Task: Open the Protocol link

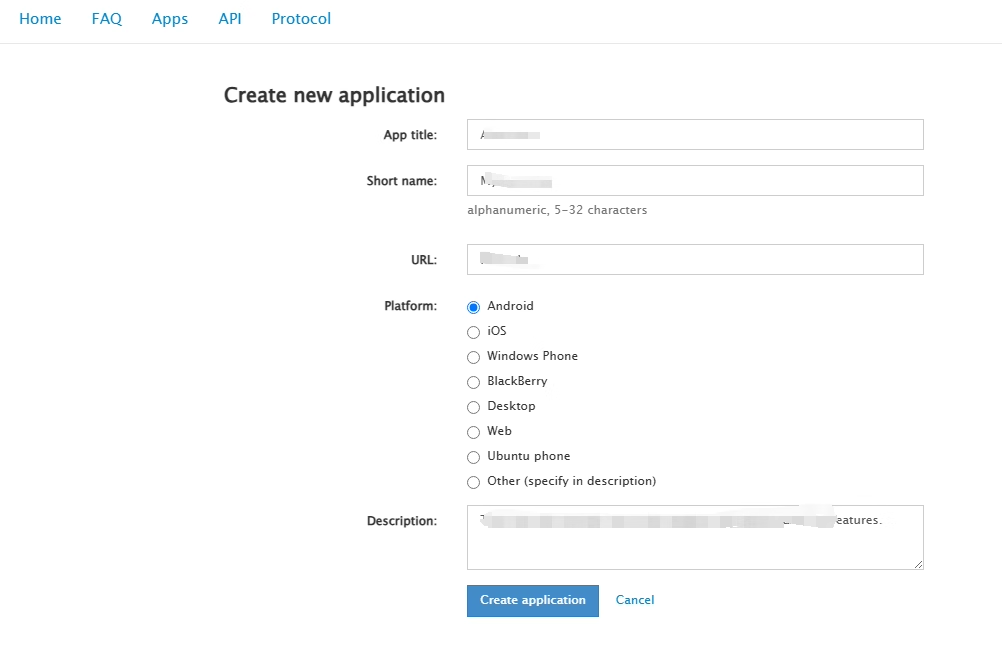Action: [x=301, y=19]
